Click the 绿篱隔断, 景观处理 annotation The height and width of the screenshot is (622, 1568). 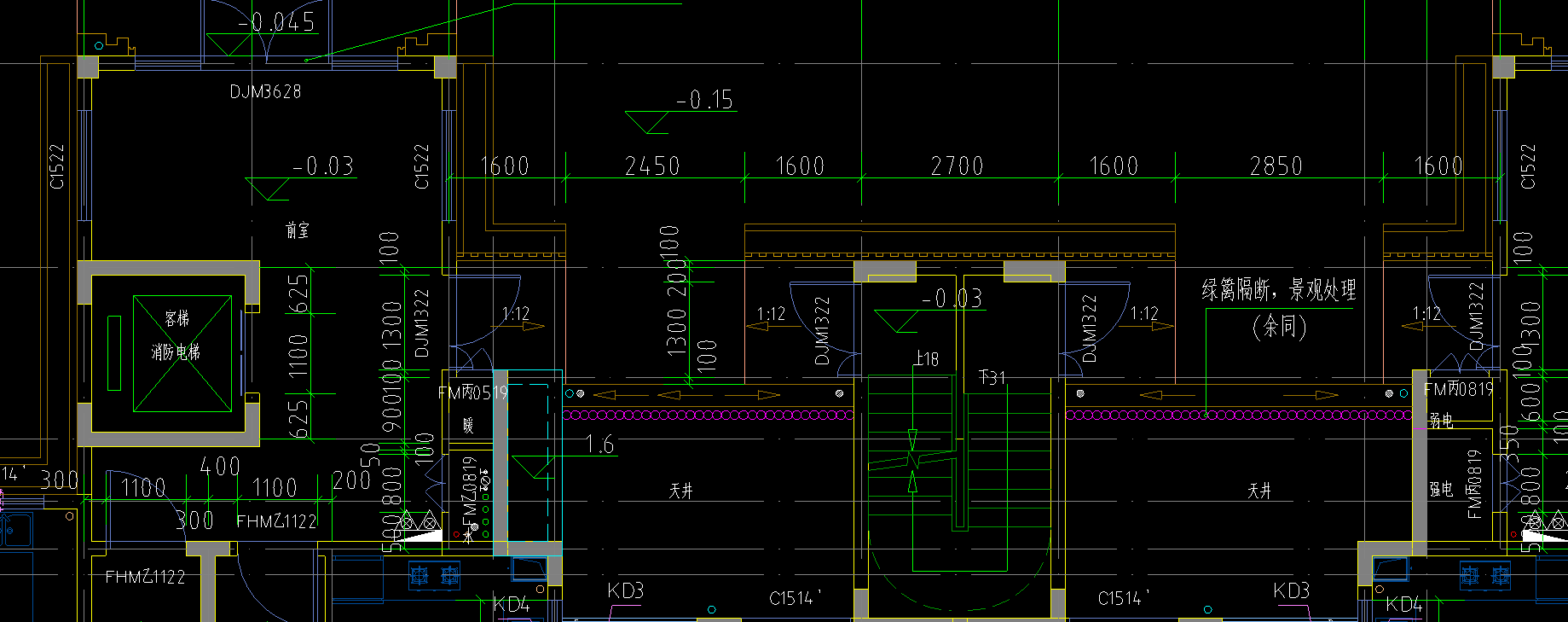pos(1278,290)
